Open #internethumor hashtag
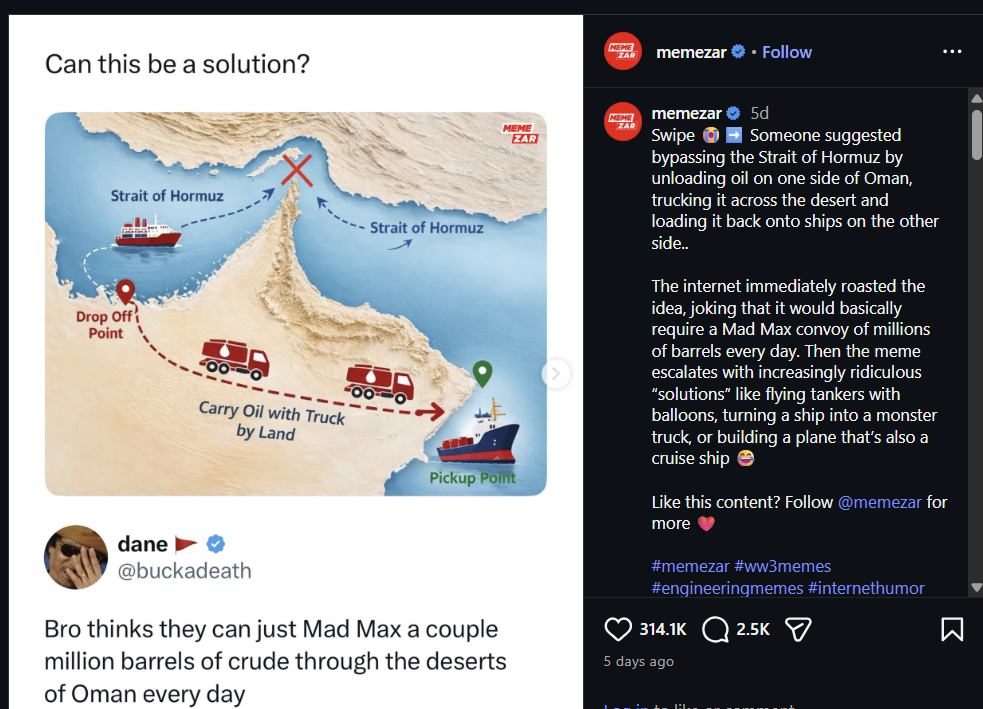The width and height of the screenshot is (983, 709). click(866, 588)
